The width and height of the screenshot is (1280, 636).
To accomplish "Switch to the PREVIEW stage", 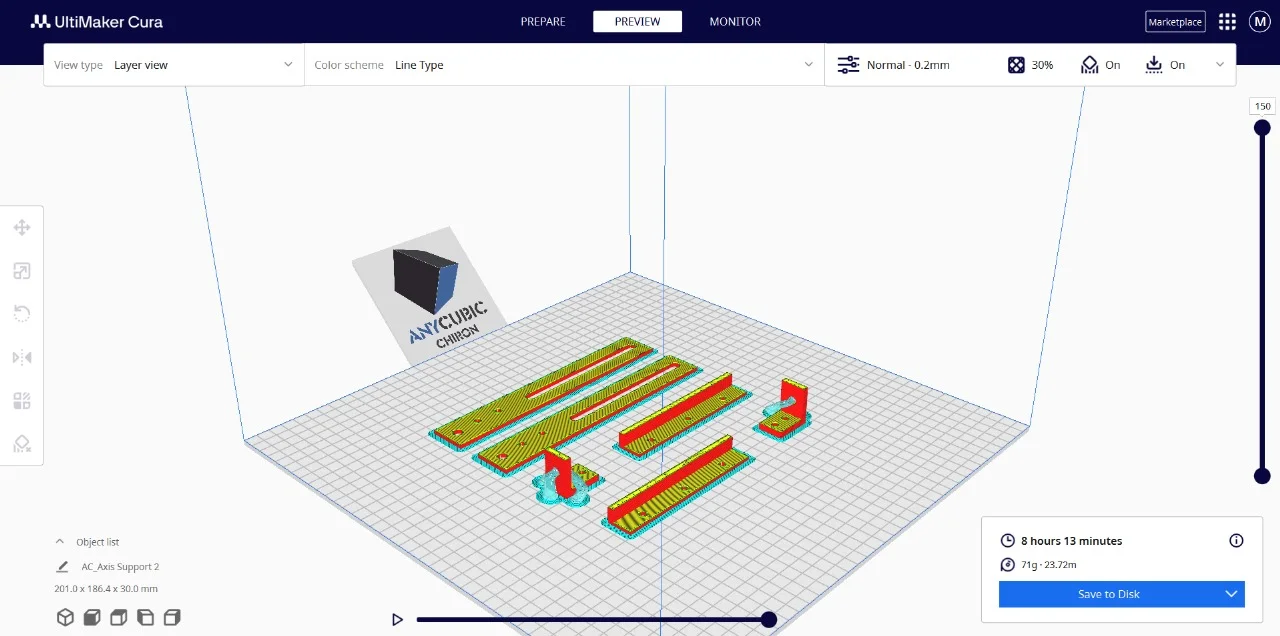I will click(x=638, y=21).
